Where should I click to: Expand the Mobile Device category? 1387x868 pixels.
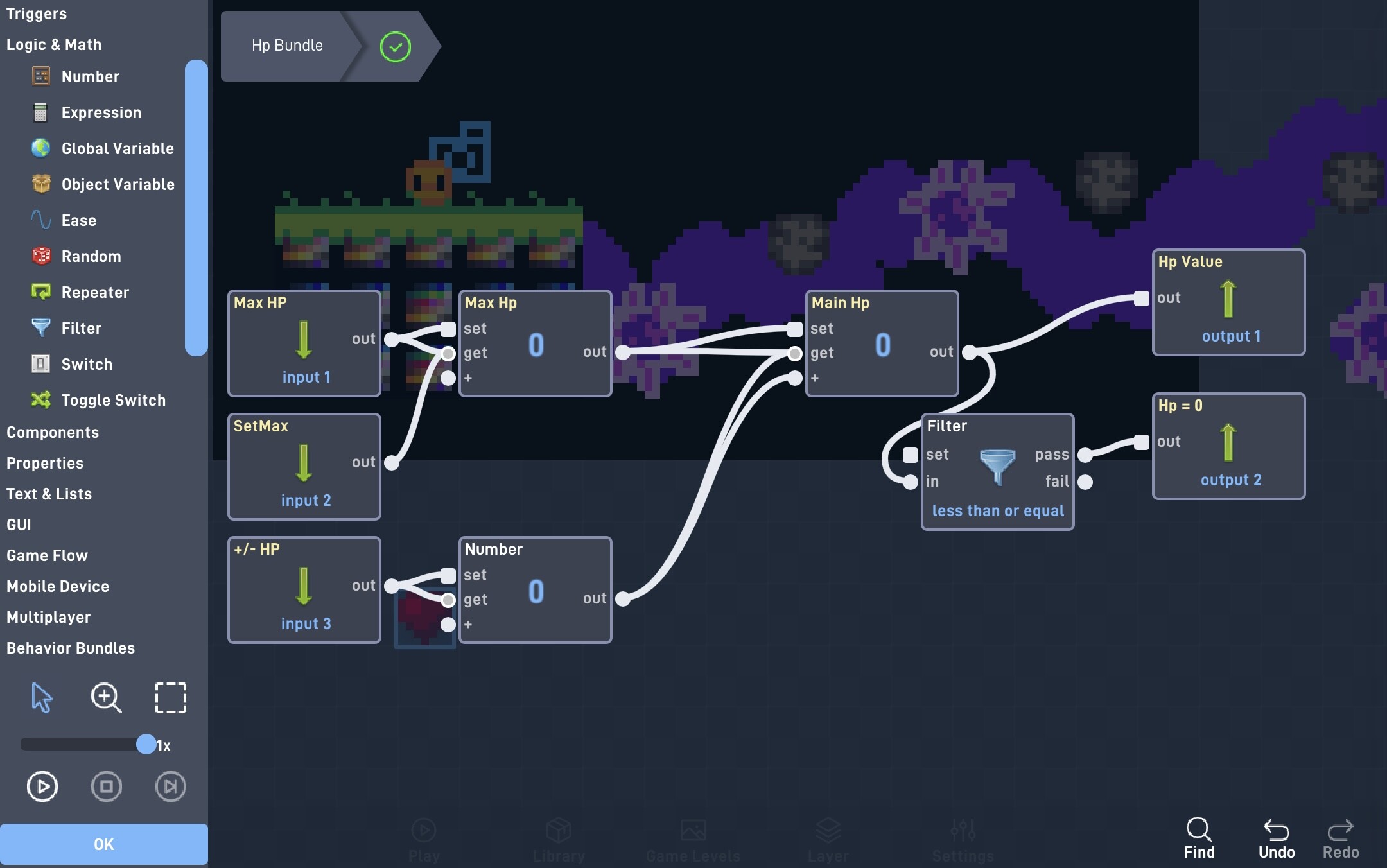click(x=58, y=586)
